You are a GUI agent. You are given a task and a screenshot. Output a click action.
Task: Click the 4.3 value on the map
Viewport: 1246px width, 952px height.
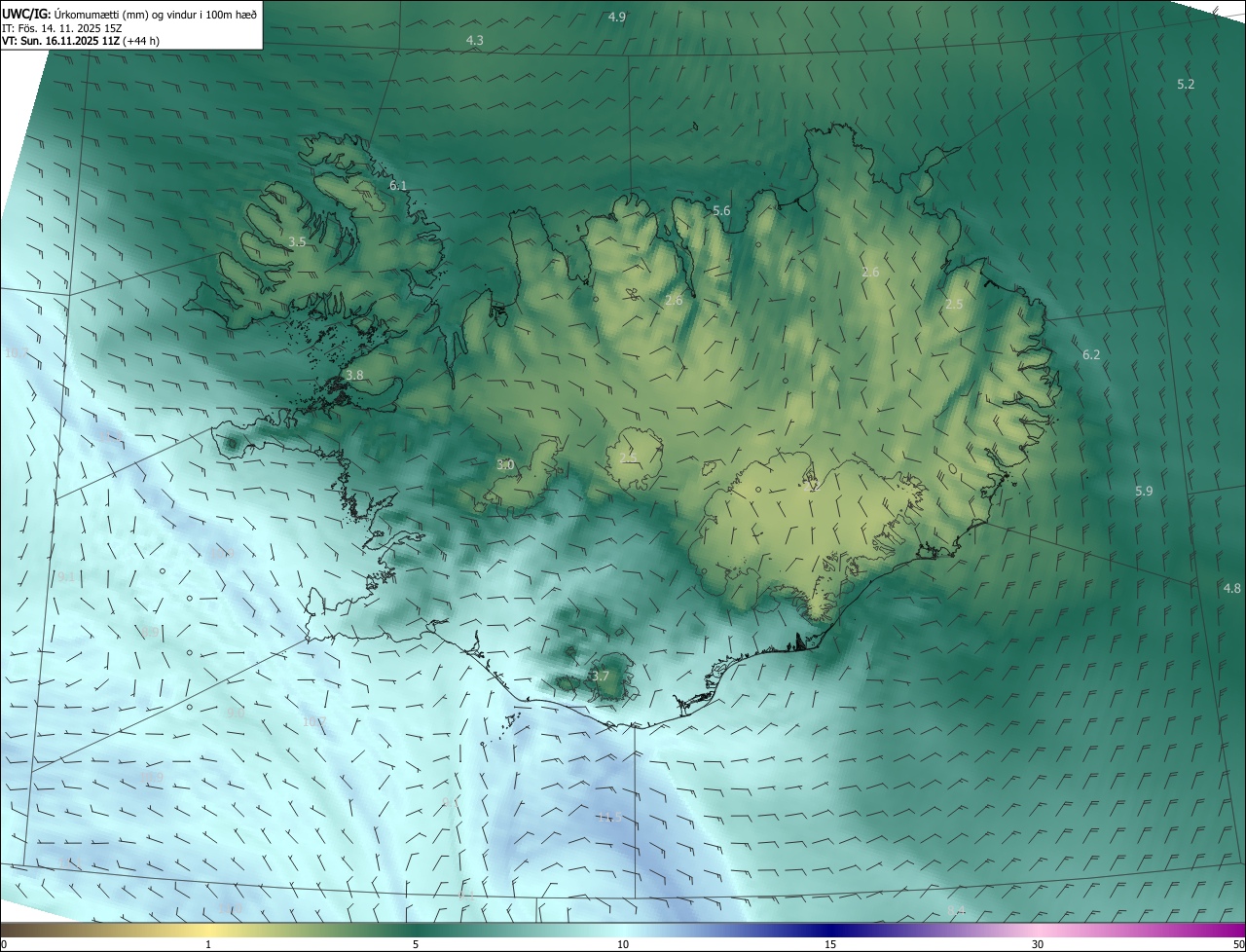[x=475, y=40]
